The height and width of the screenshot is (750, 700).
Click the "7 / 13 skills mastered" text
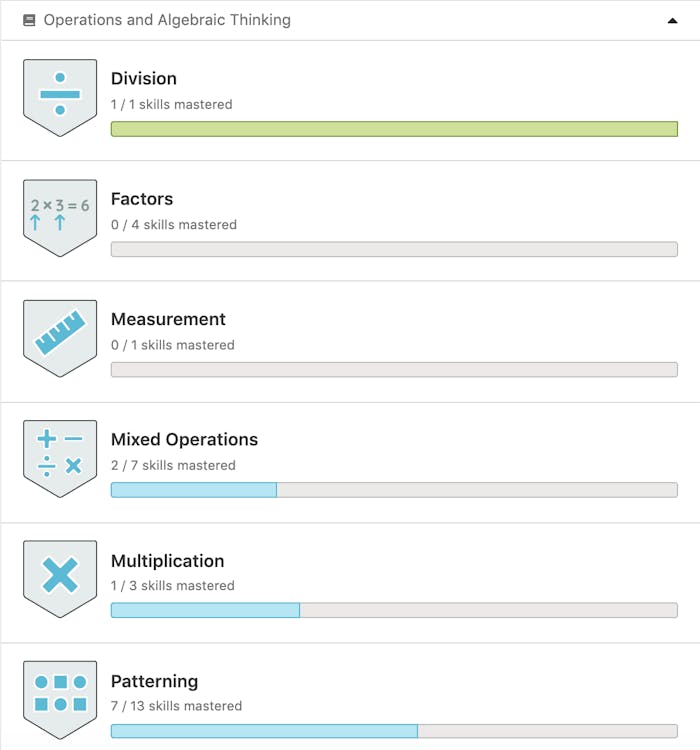click(x=176, y=706)
